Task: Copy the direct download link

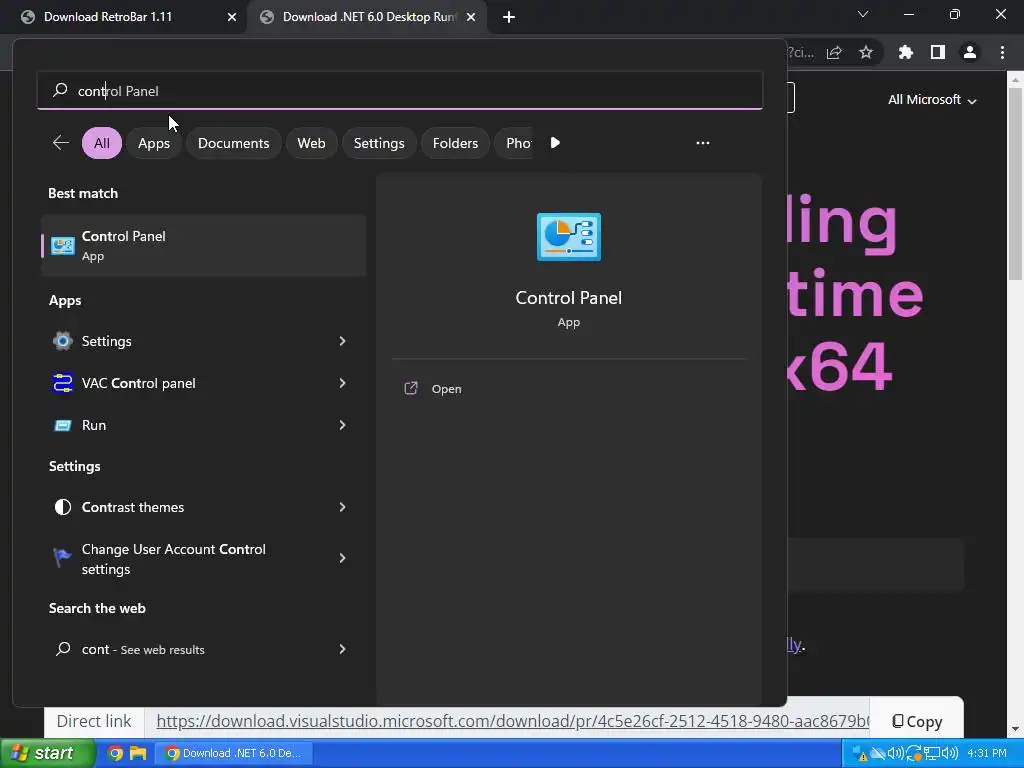Action: tap(918, 721)
